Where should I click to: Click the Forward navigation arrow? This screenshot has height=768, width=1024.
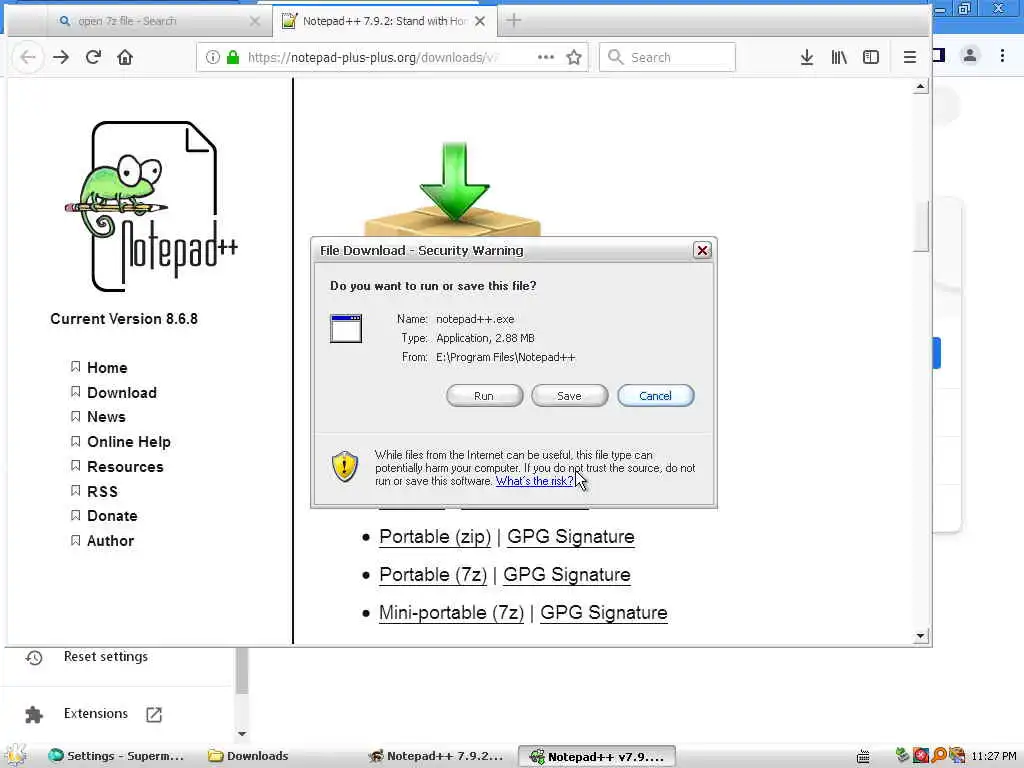(61, 57)
